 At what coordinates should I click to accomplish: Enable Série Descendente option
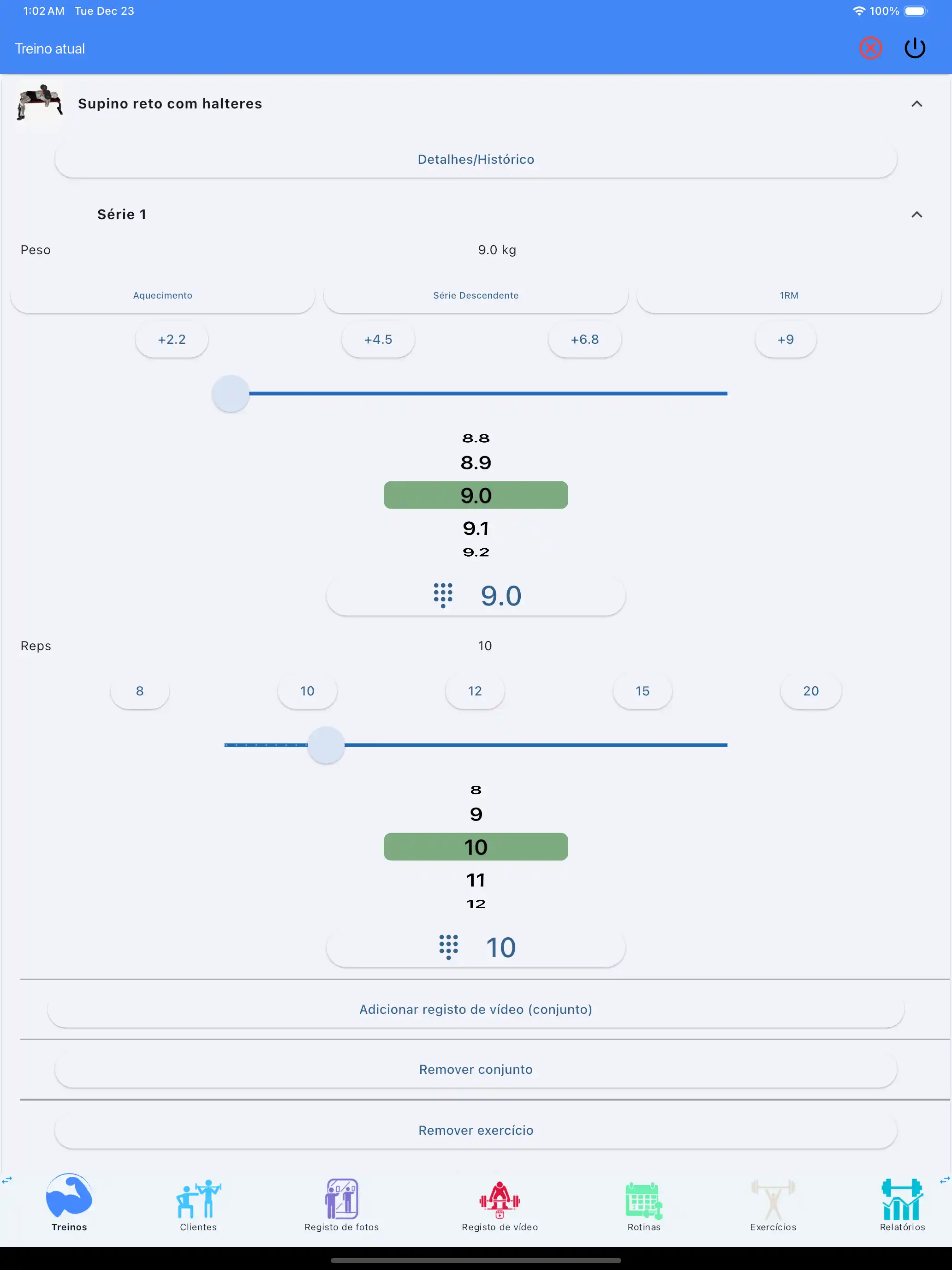point(476,296)
